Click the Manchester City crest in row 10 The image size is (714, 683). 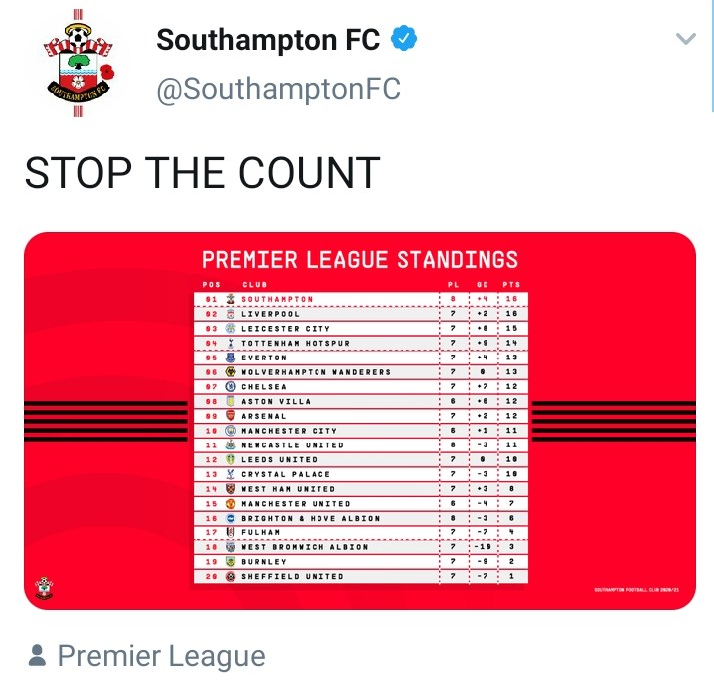coord(230,431)
